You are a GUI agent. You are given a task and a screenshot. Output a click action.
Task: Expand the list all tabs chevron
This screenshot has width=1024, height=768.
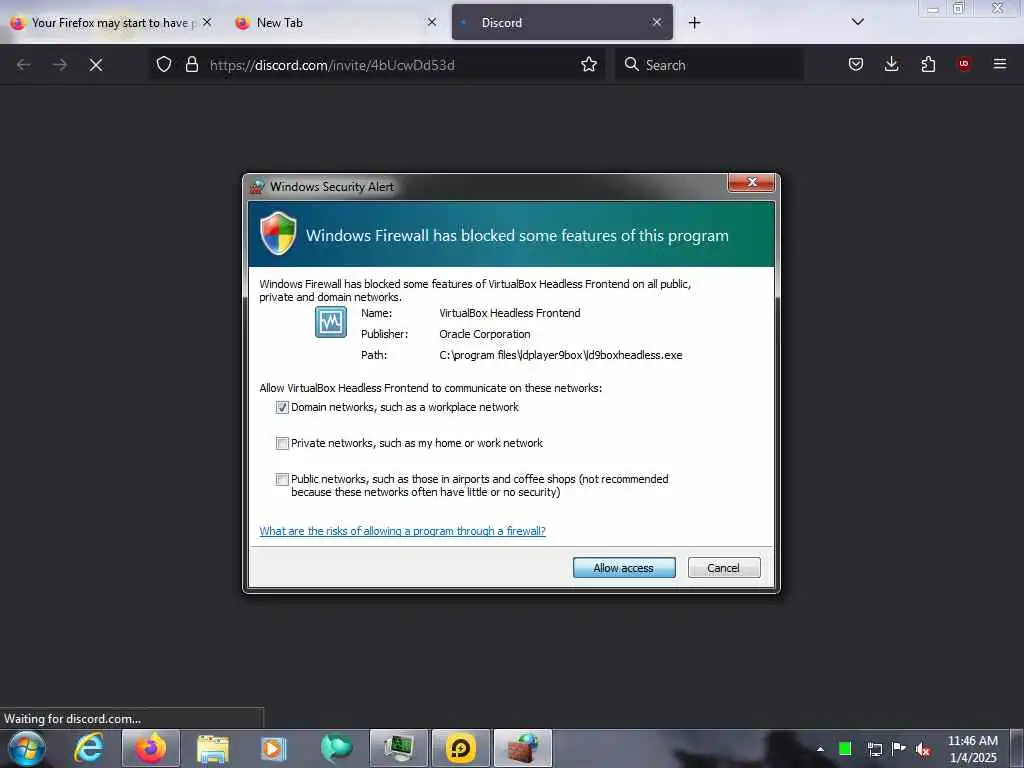858,22
